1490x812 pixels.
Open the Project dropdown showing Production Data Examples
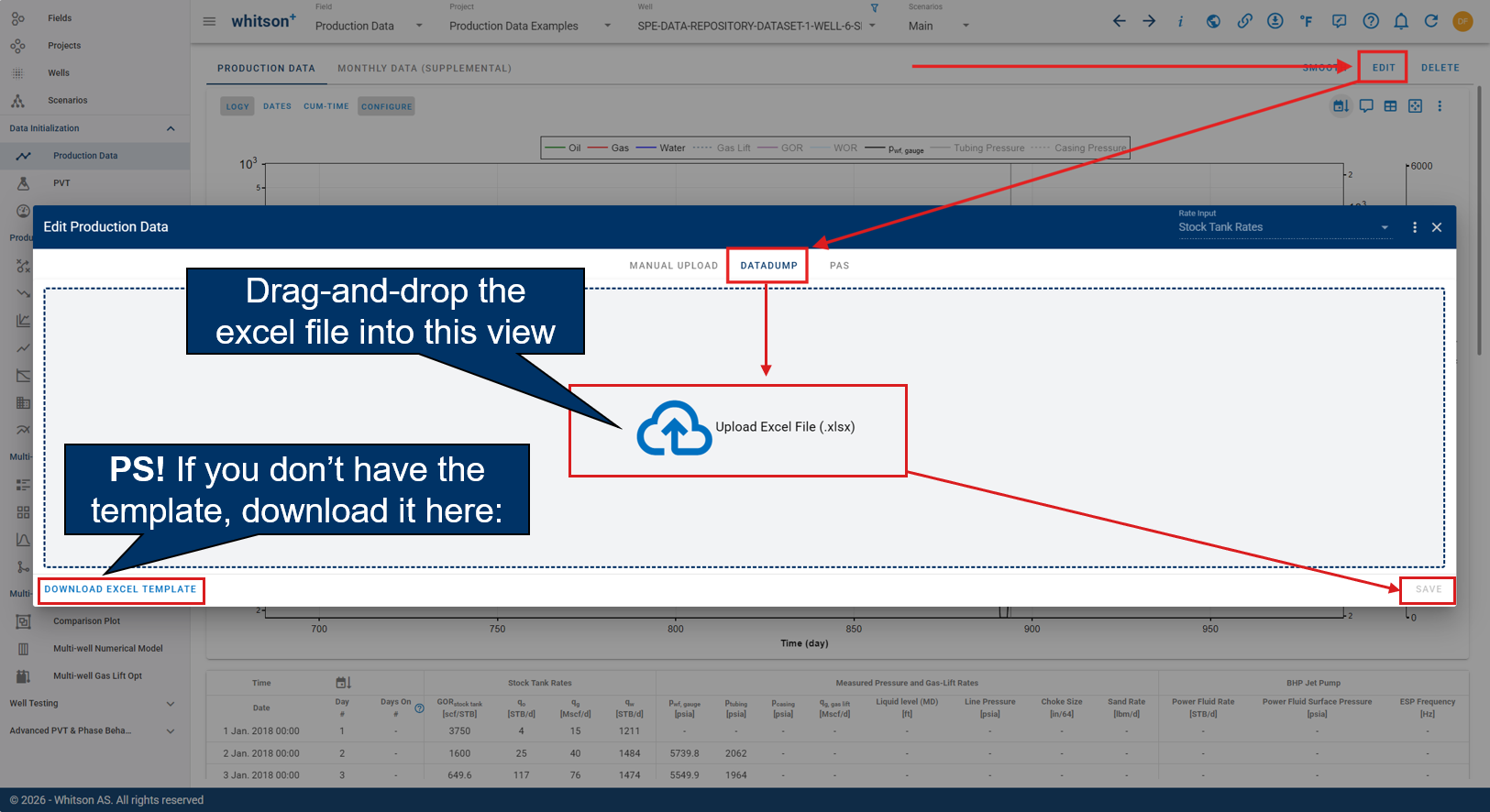click(531, 26)
